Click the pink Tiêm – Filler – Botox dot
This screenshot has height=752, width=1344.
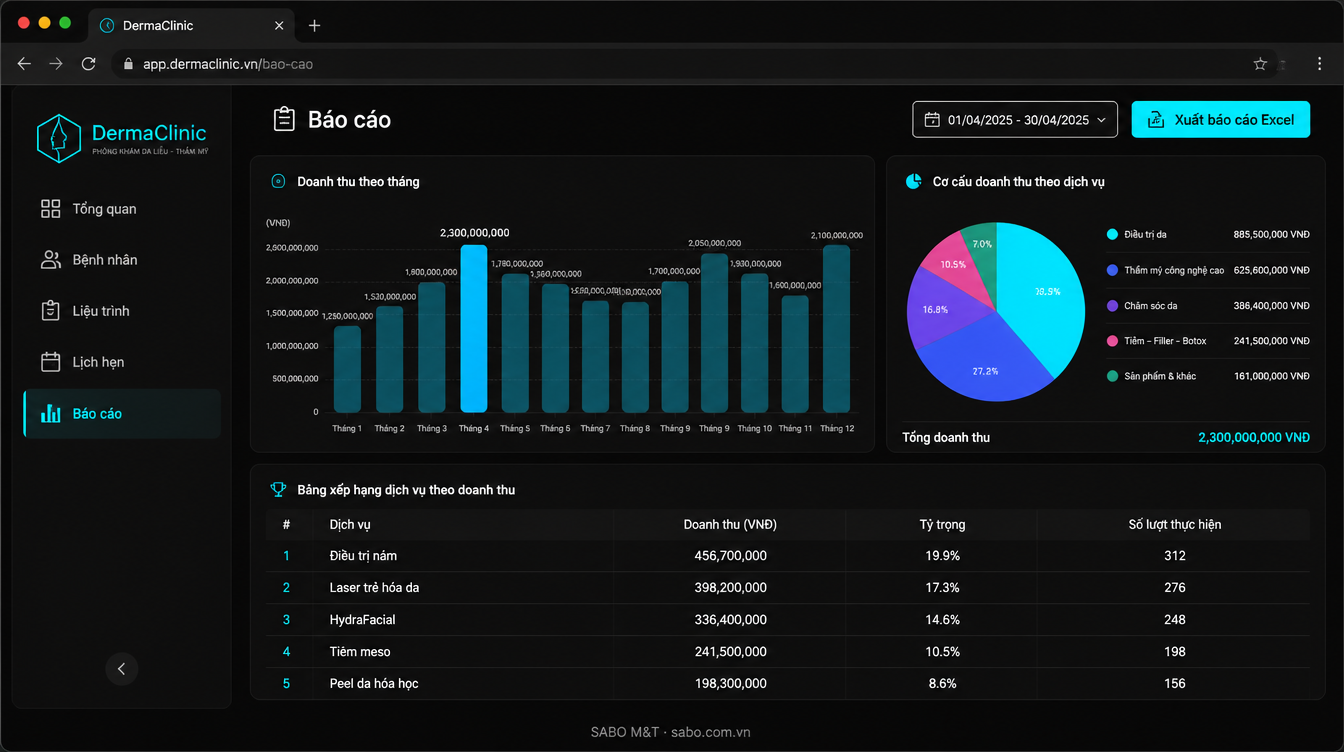tap(1112, 341)
